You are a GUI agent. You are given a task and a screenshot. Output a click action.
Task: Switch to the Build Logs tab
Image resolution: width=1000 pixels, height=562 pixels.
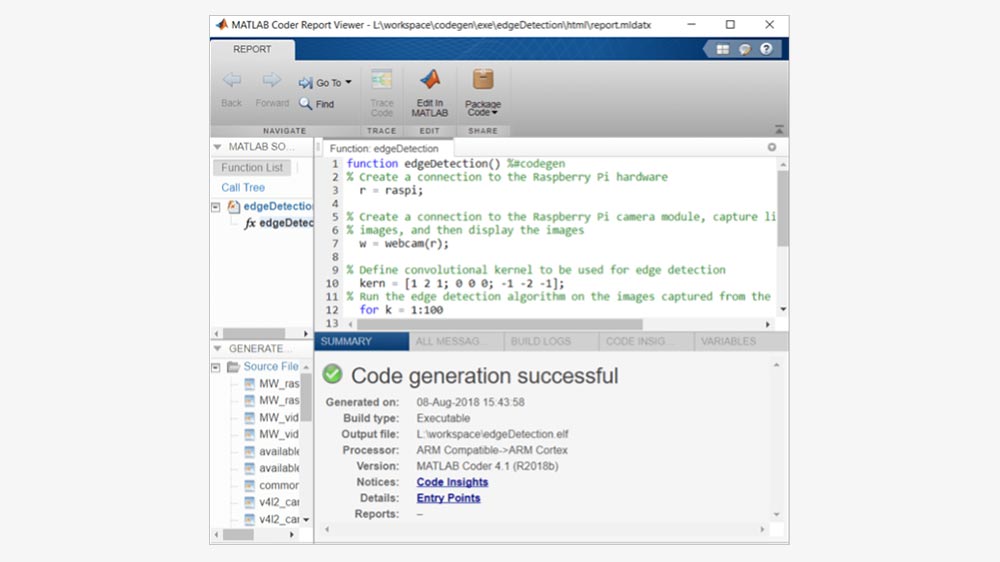coord(541,342)
